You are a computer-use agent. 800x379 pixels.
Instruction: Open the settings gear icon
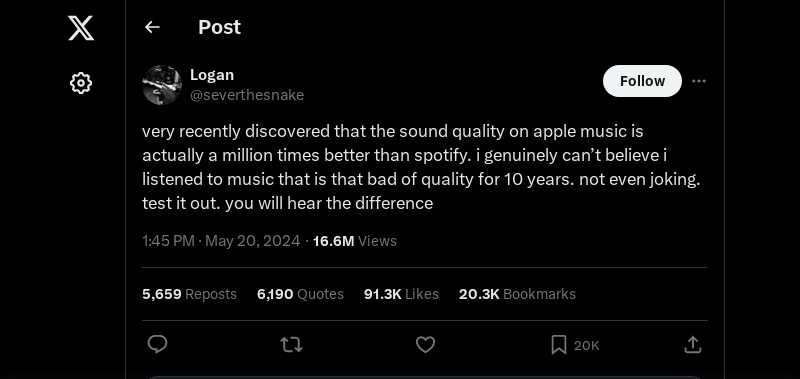tap(81, 83)
